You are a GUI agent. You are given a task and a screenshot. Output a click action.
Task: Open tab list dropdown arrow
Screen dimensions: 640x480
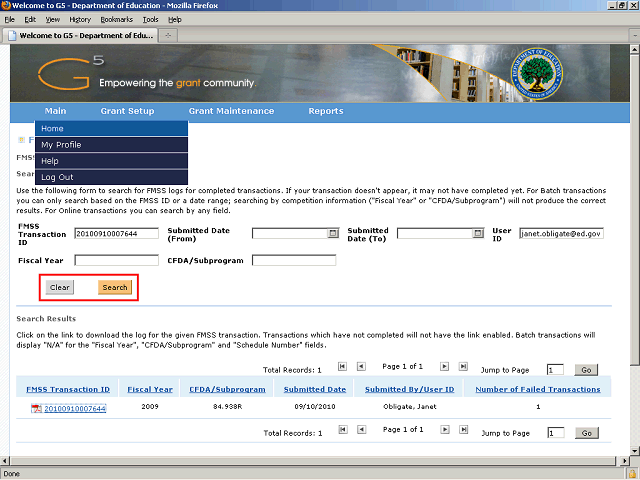pyautogui.click(x=635, y=36)
